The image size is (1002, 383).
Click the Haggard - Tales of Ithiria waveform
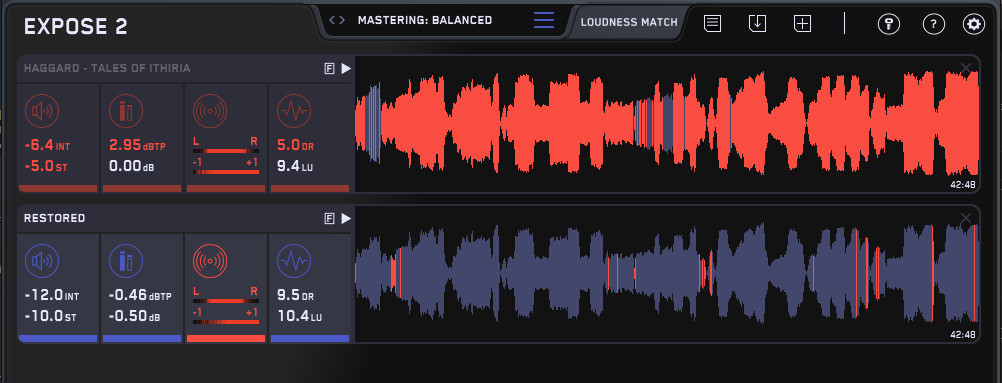point(667,123)
